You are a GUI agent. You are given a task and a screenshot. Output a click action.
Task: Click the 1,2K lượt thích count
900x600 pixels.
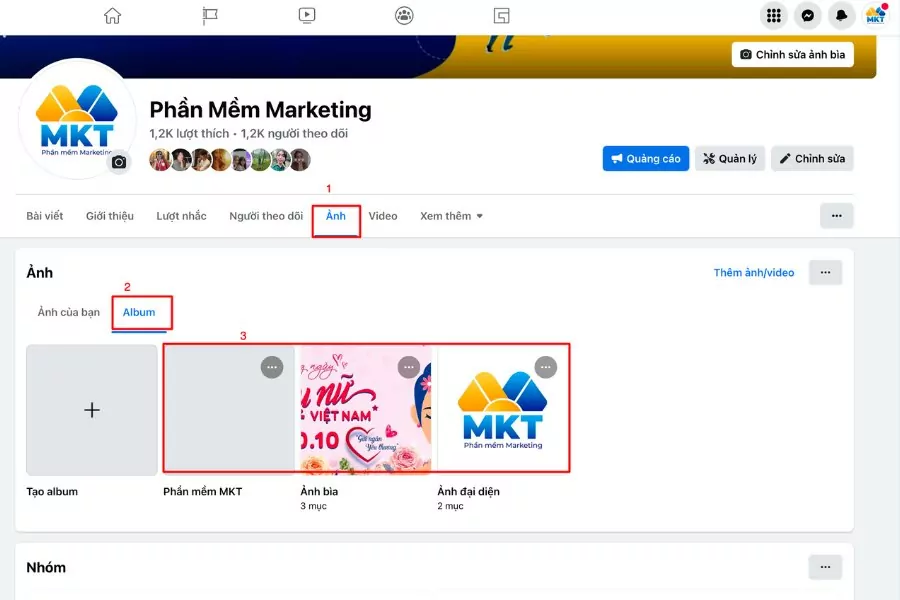(x=189, y=133)
